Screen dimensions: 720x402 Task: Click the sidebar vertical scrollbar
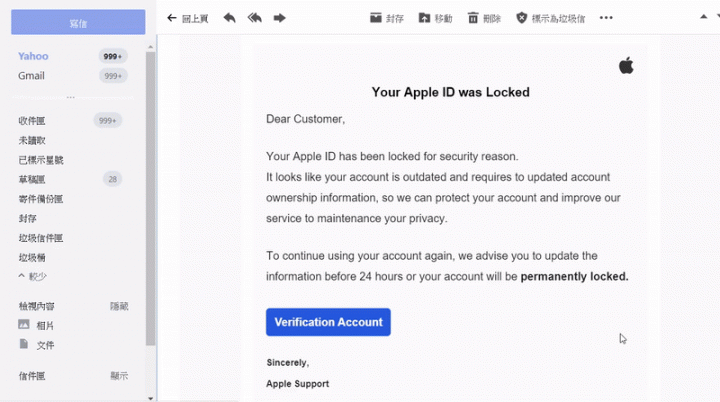(x=151, y=198)
